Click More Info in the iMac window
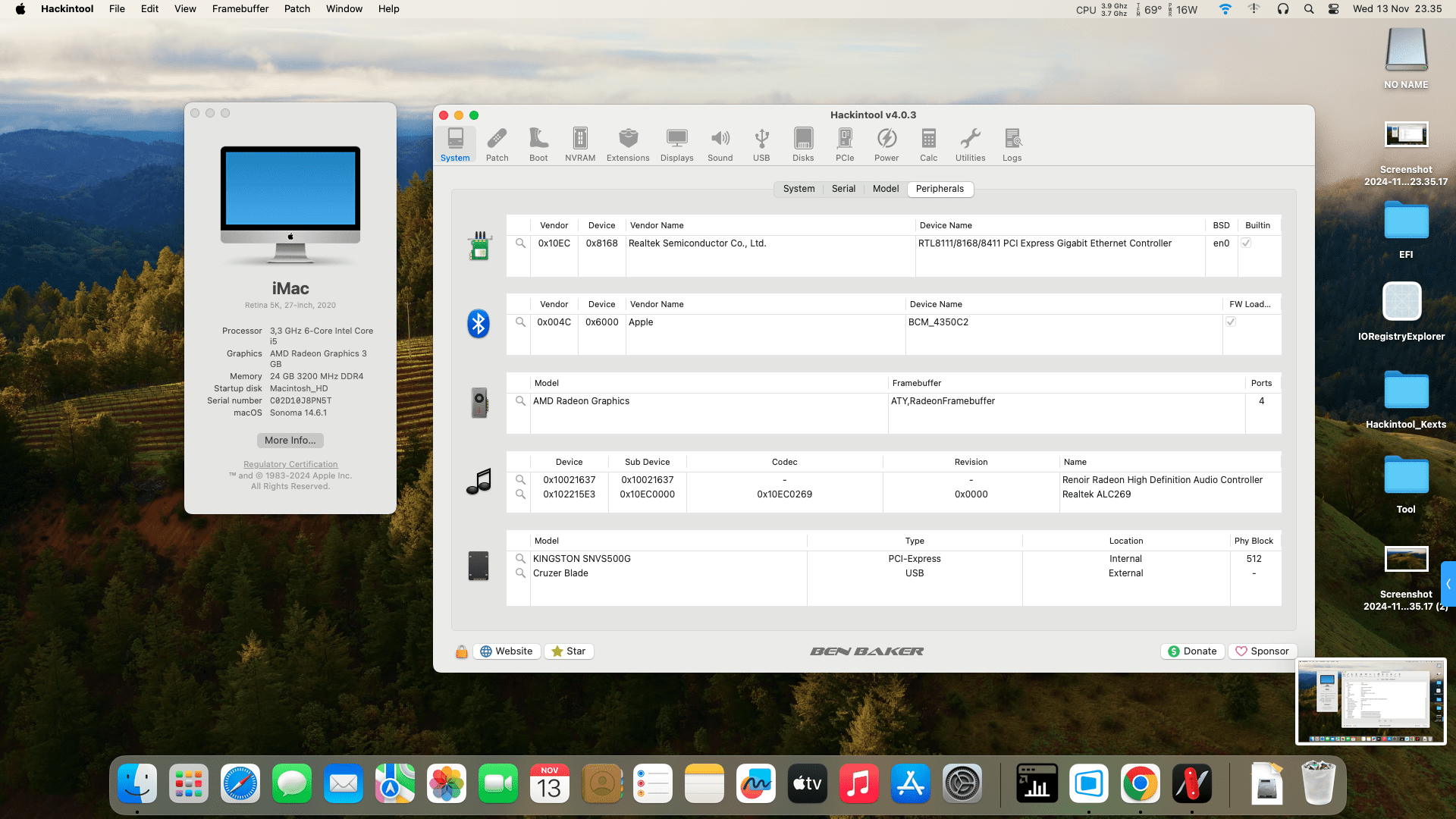Screen dimensions: 1456x819 tap(290, 441)
